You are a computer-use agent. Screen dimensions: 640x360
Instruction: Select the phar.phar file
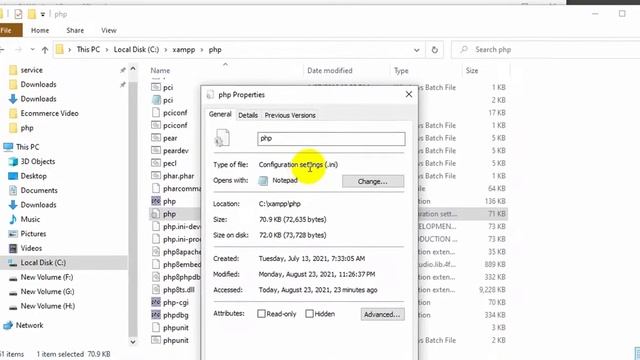click(x=178, y=176)
